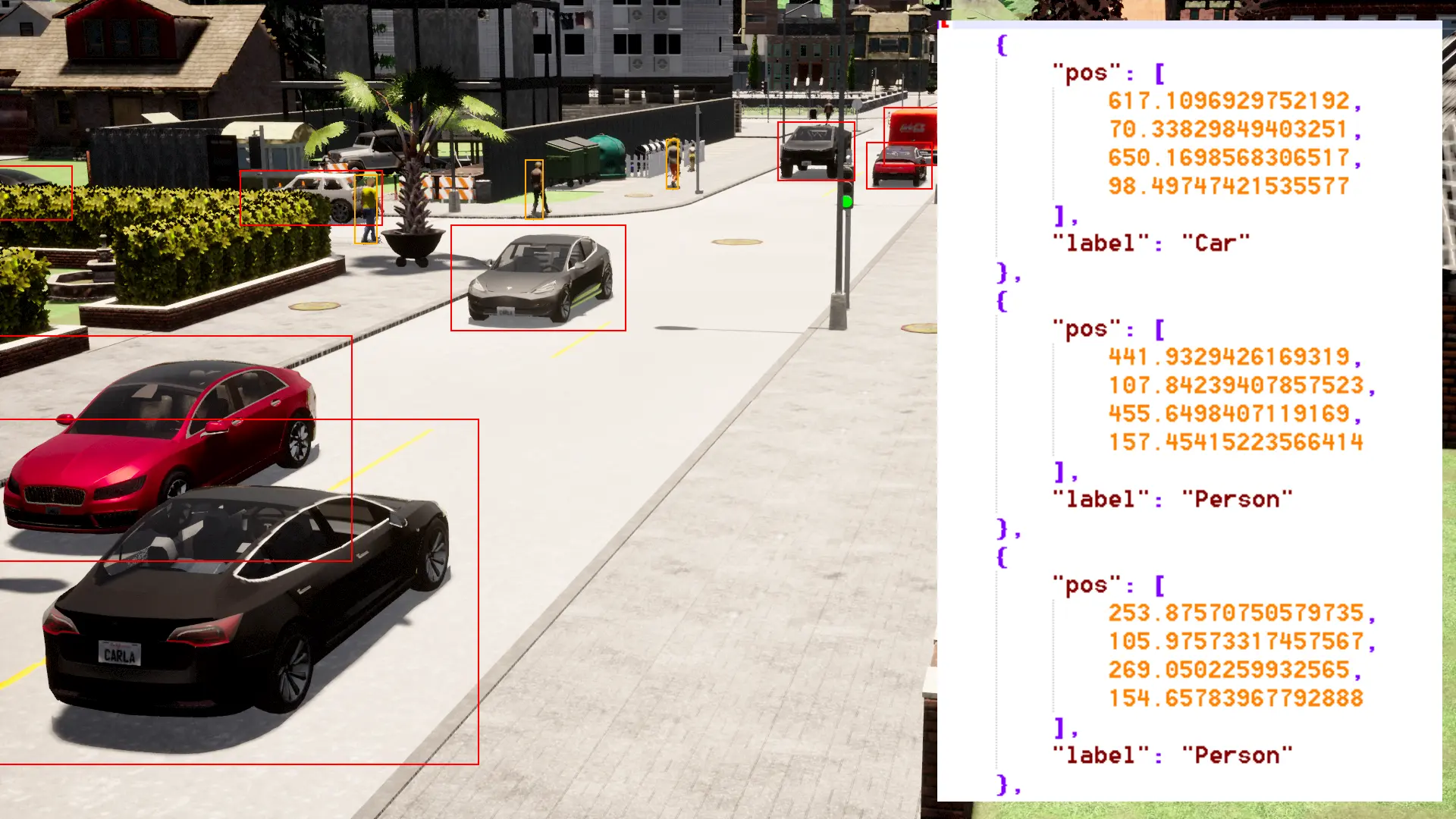Viewport: 1456px width, 819px height.
Task: Click the bounding box around the grey Tesla
Action: pyautogui.click(x=538, y=278)
